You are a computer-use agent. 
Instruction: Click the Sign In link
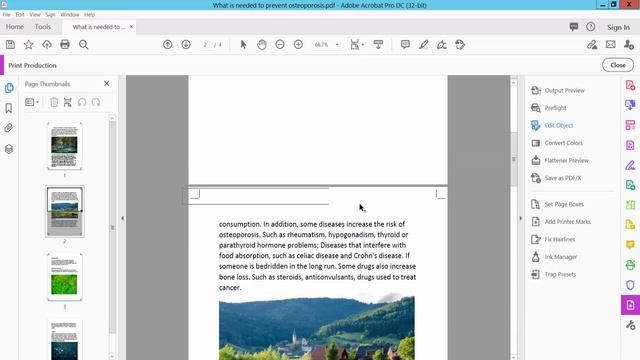618,27
